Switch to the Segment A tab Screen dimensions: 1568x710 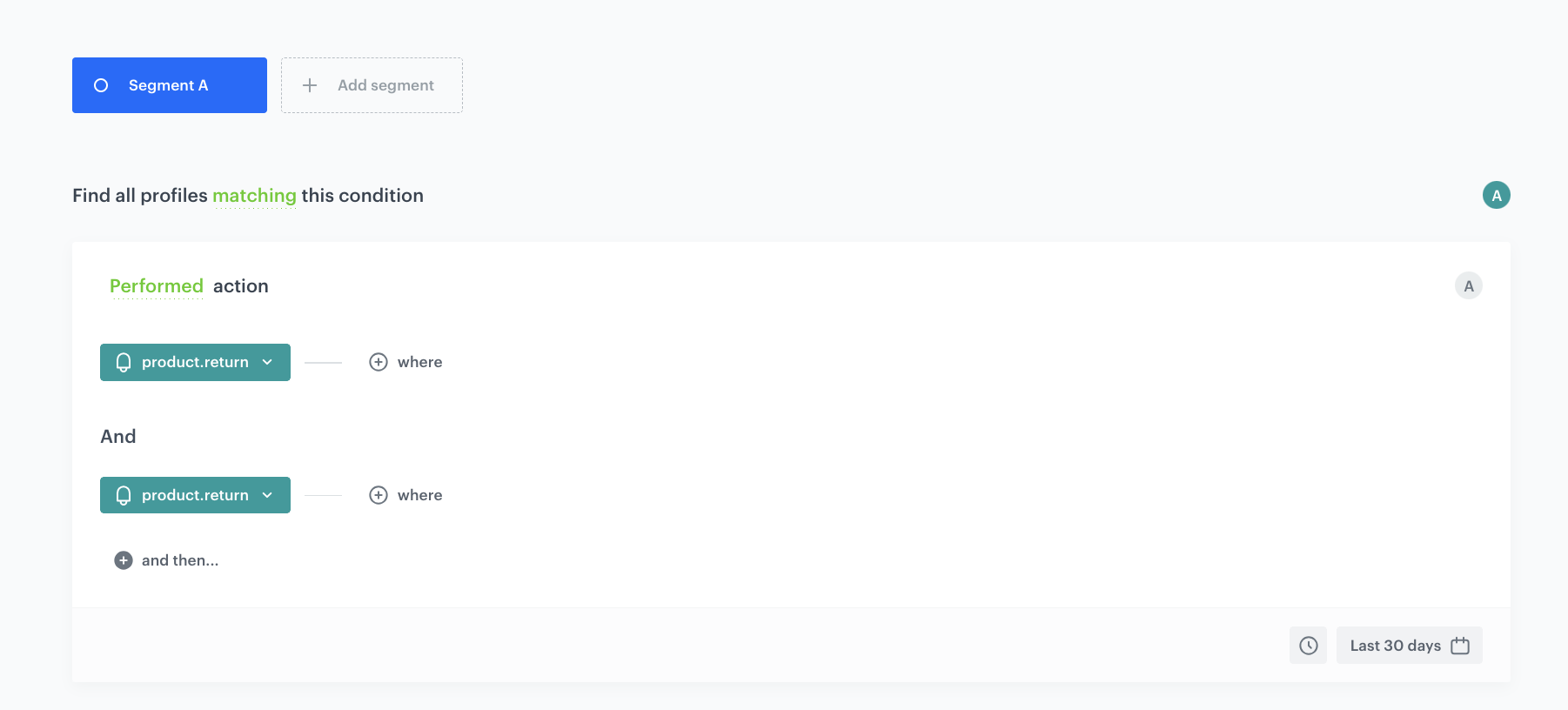click(170, 85)
